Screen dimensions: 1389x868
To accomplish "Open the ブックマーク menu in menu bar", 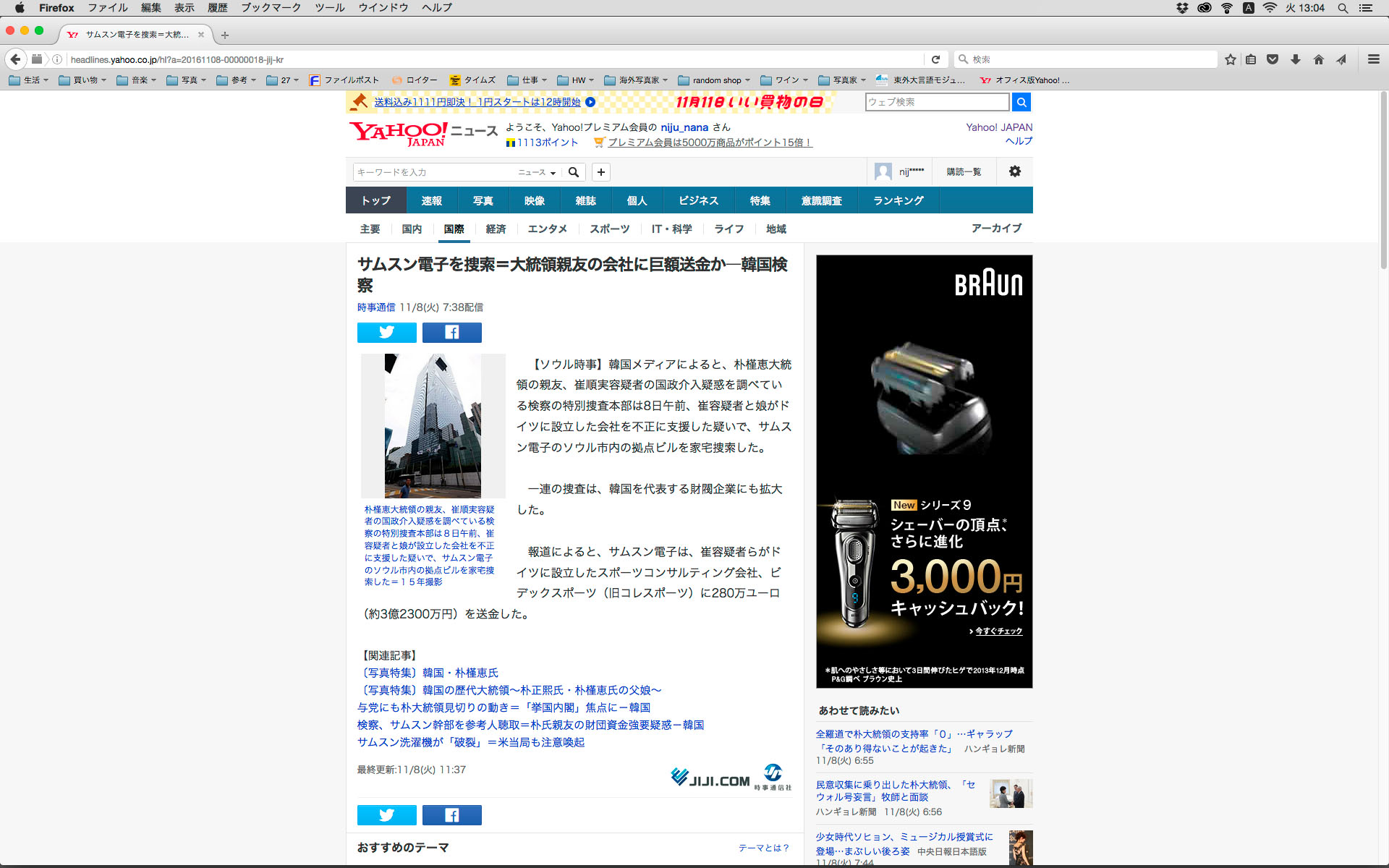I will 271,8.
